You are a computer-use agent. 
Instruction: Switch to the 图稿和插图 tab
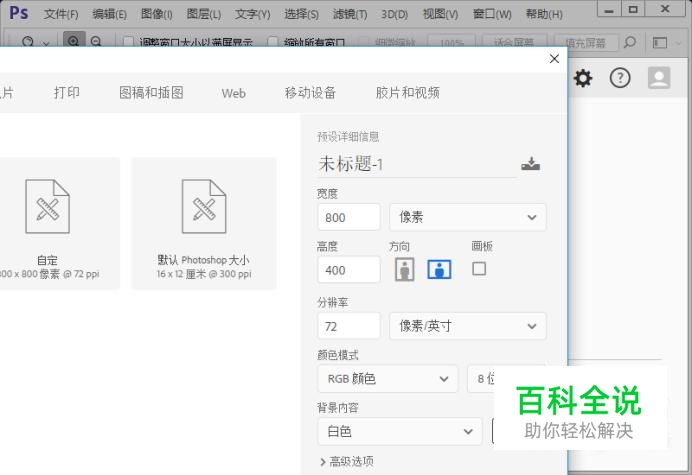[x=151, y=92]
